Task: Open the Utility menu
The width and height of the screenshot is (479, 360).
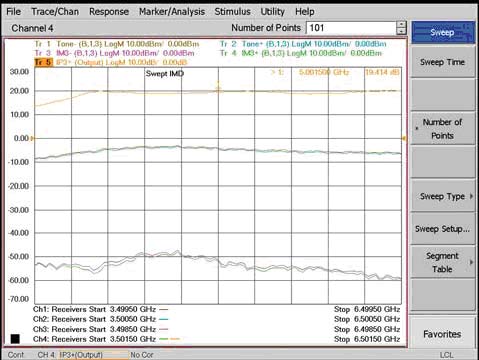Action: coord(272,12)
